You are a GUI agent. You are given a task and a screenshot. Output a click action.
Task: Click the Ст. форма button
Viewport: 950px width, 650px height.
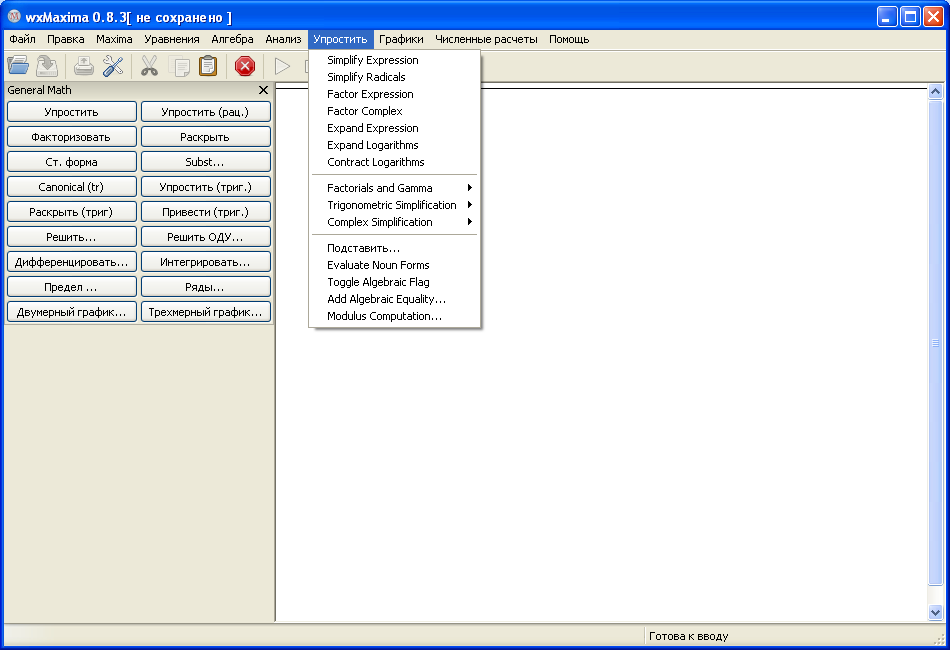point(71,162)
